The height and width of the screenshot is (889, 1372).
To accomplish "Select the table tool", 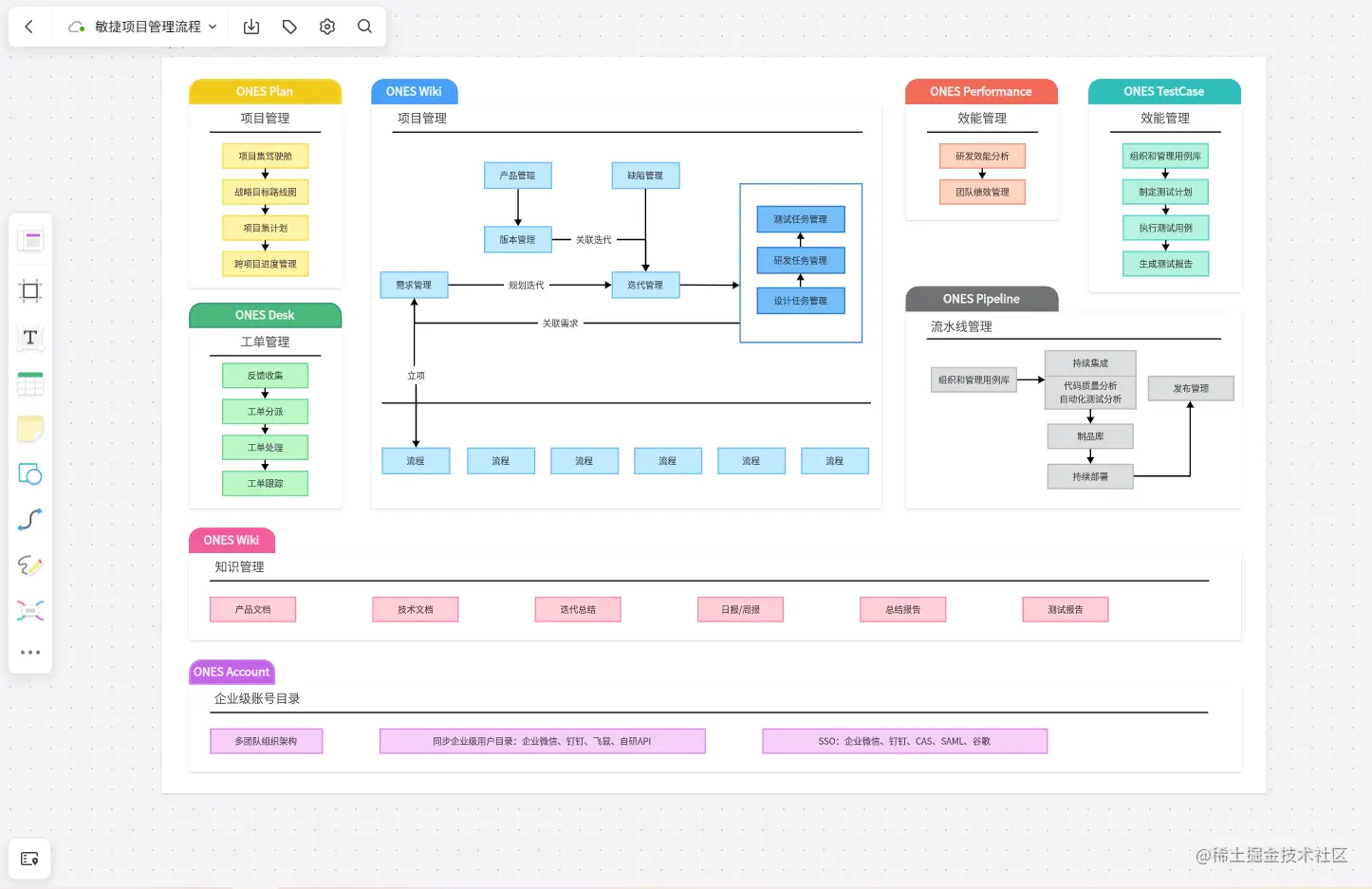I will click(x=30, y=383).
